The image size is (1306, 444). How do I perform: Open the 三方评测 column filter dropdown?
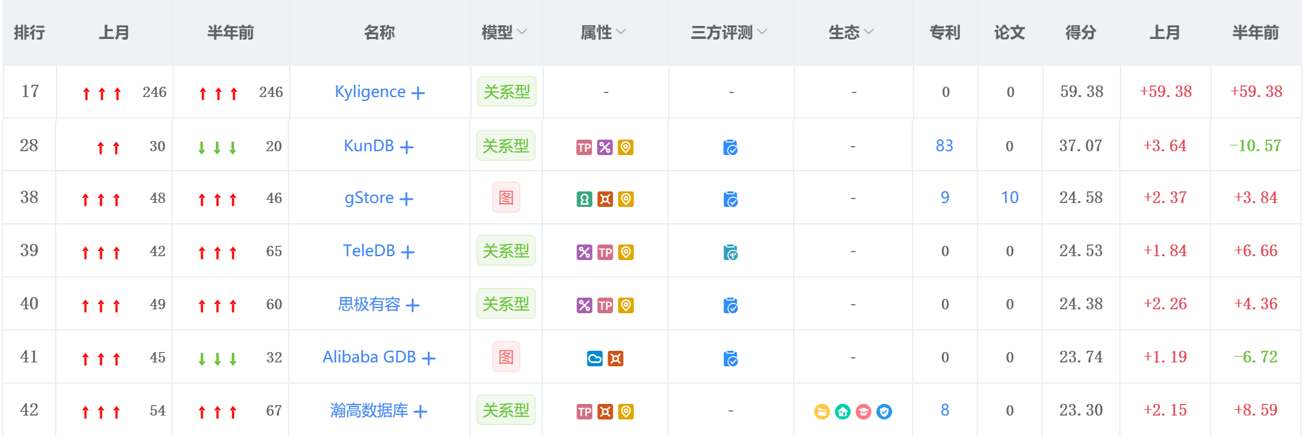click(762, 33)
